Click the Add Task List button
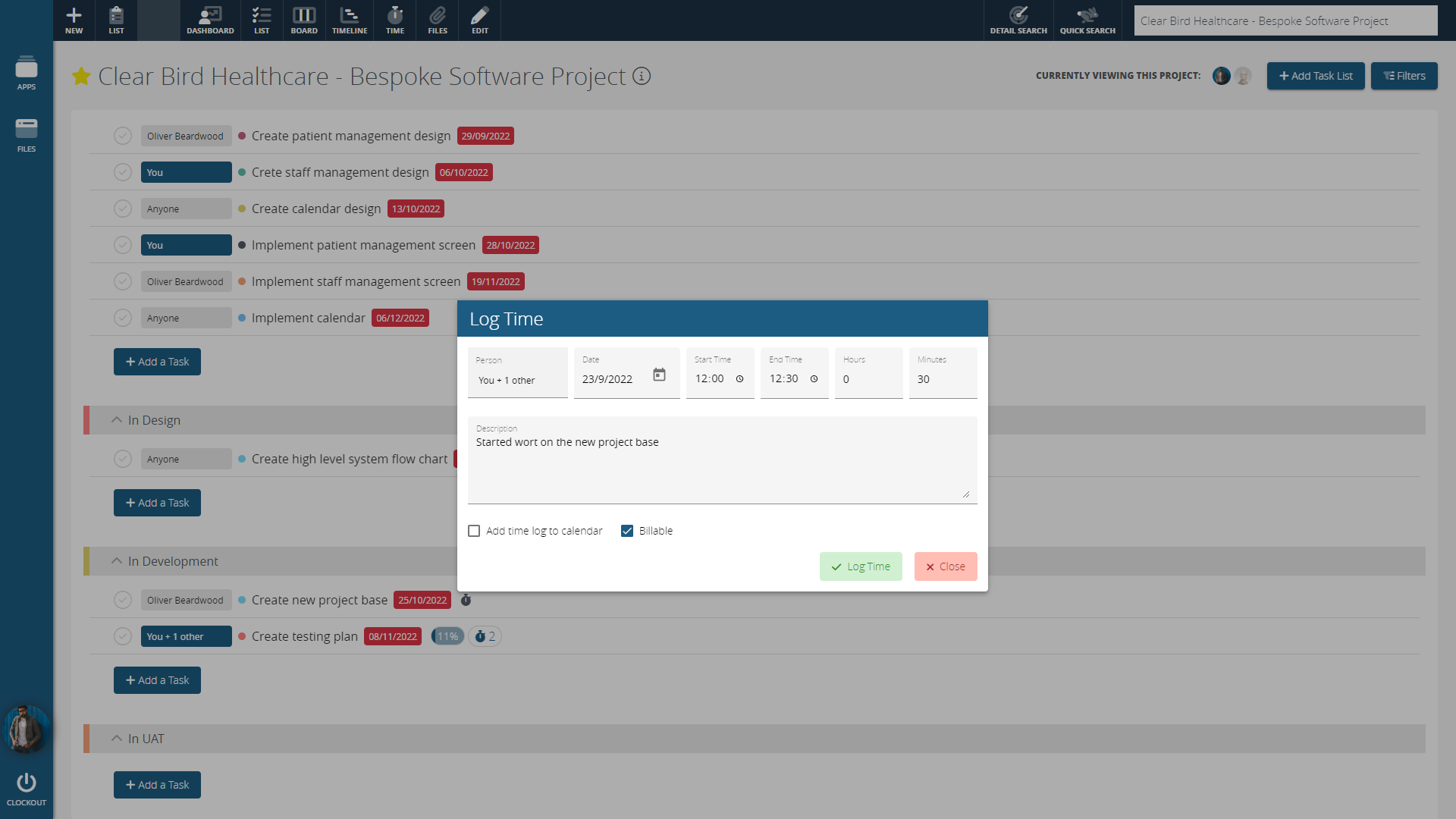Screen dimensions: 1456x819 [1316, 76]
